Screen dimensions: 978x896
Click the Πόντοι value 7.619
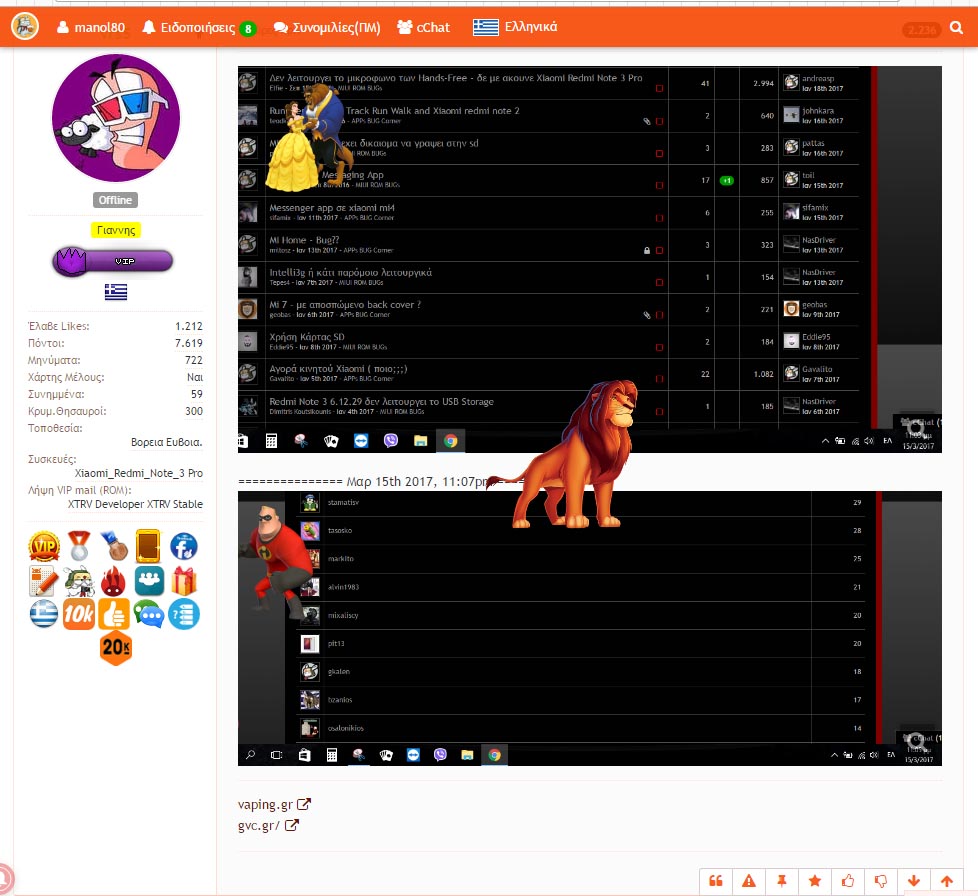[189, 343]
